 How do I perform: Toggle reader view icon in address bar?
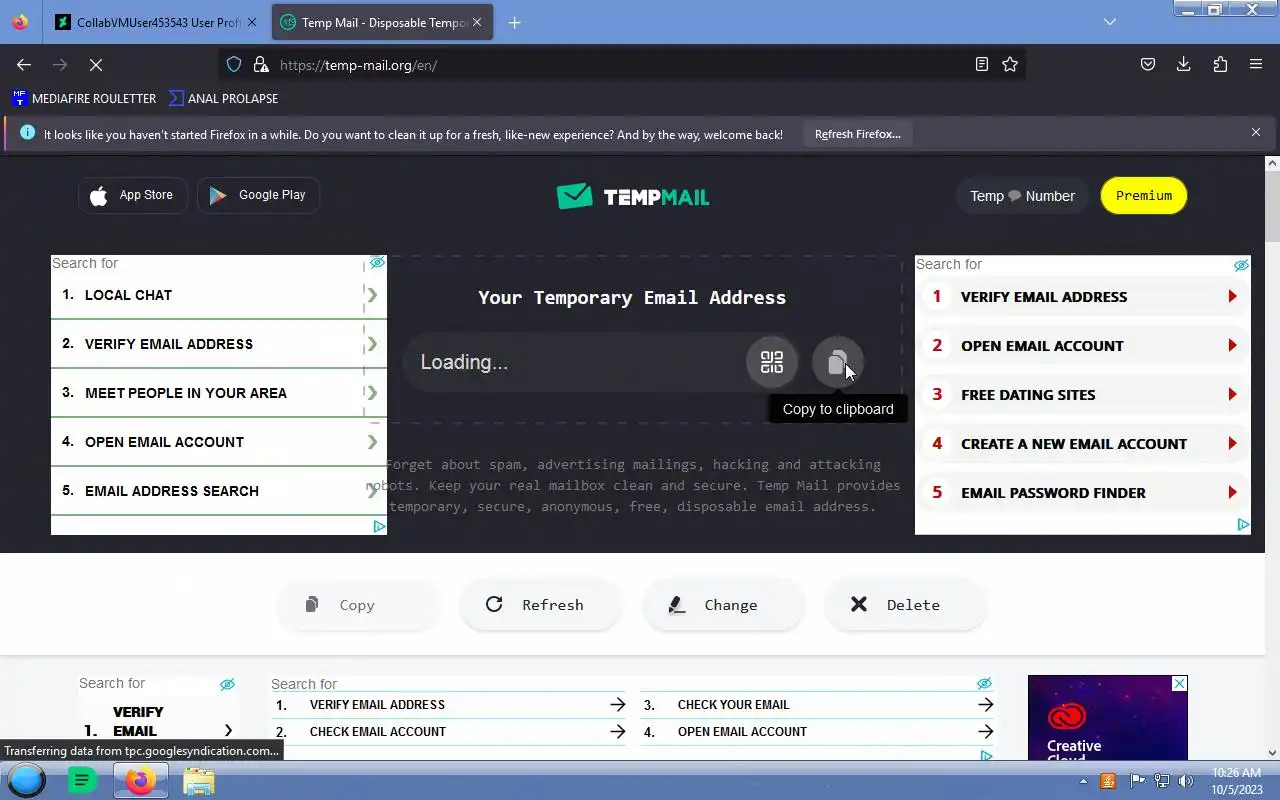point(982,64)
